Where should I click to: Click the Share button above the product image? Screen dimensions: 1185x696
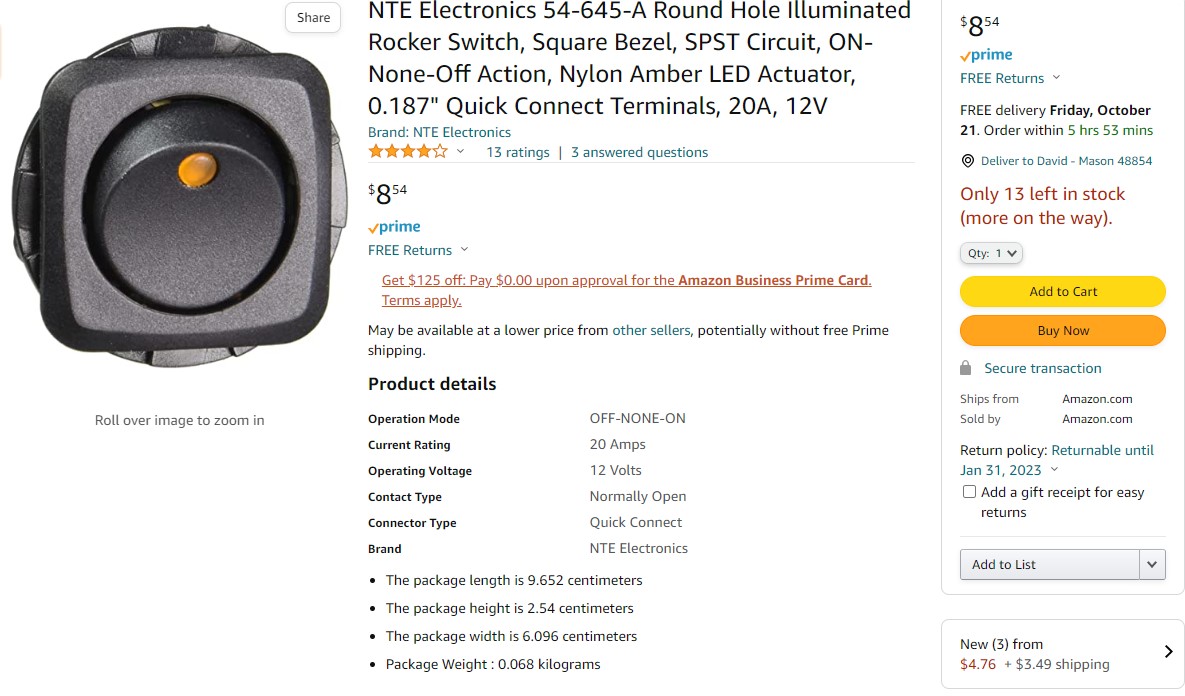pos(313,17)
